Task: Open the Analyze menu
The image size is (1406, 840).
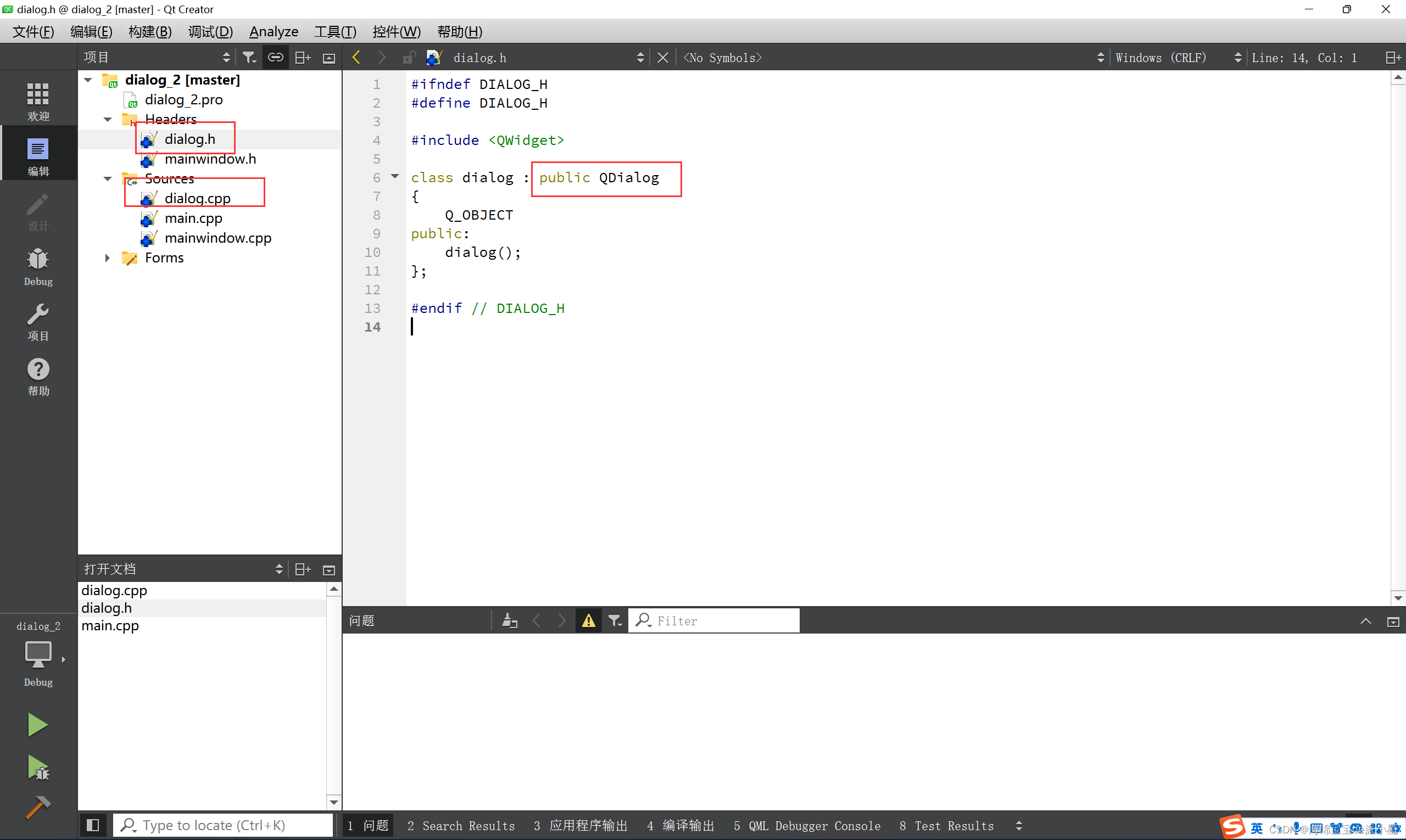Action: tap(274, 32)
